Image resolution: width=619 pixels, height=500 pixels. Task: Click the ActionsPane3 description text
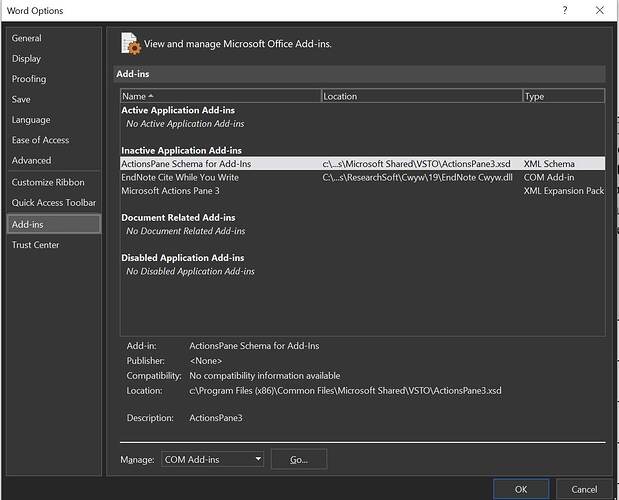[x=216, y=418]
